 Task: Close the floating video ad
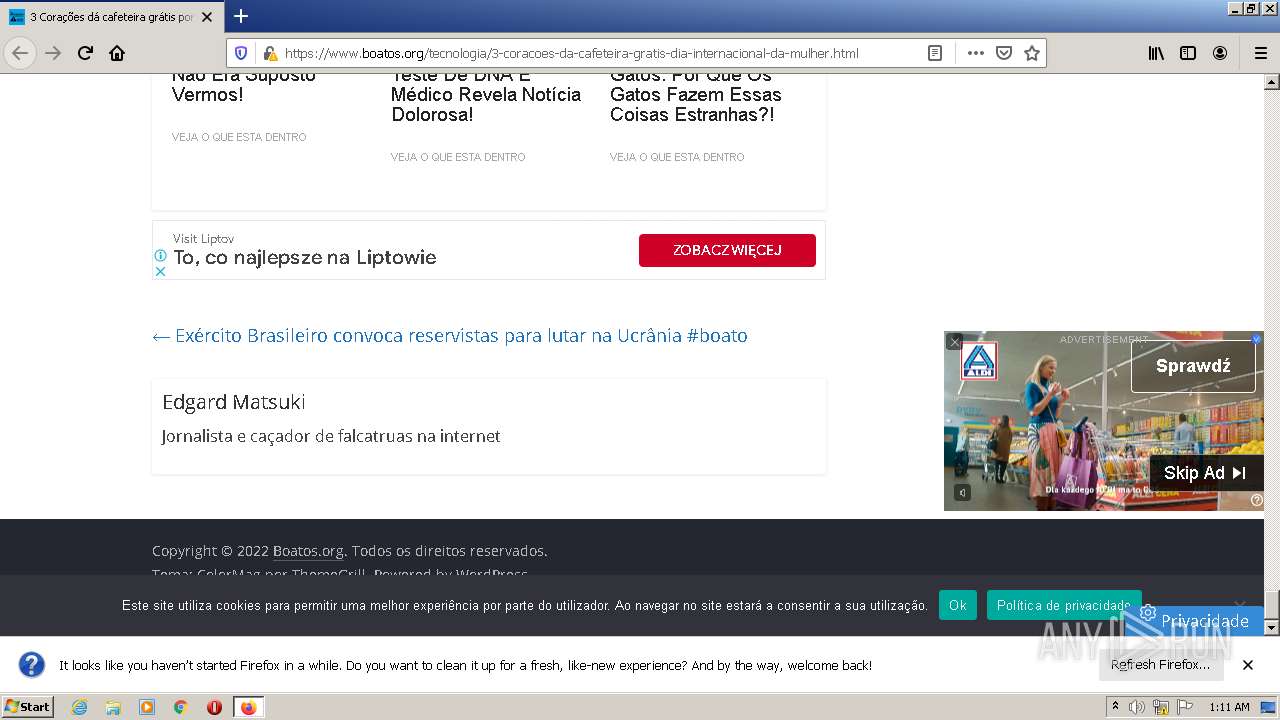[954, 342]
